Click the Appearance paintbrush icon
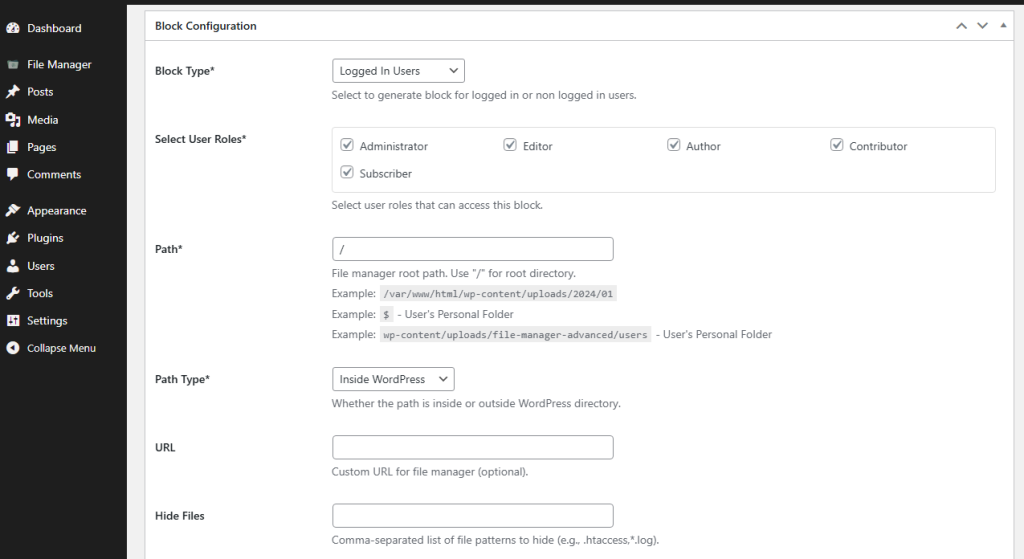 coord(12,210)
